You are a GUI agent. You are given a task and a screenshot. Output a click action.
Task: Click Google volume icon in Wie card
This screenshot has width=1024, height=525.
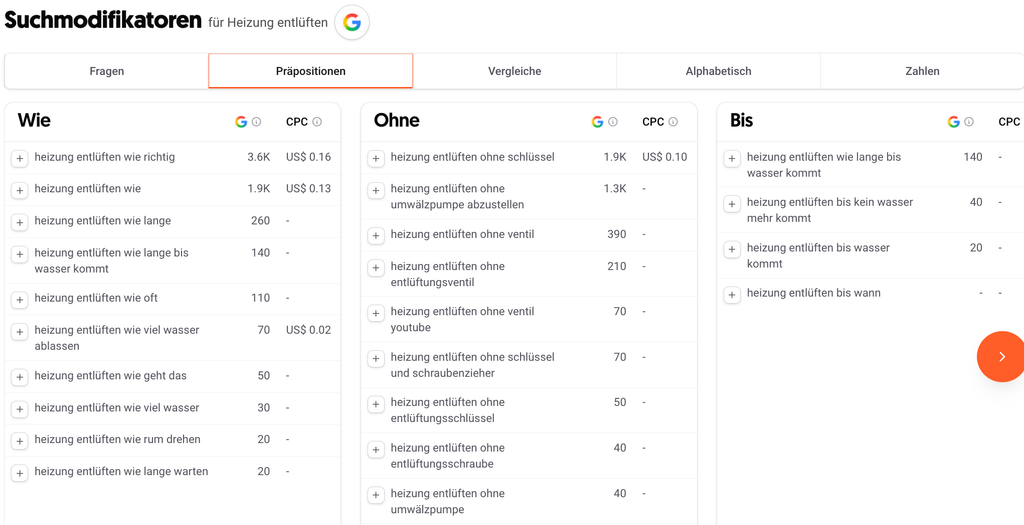241,121
